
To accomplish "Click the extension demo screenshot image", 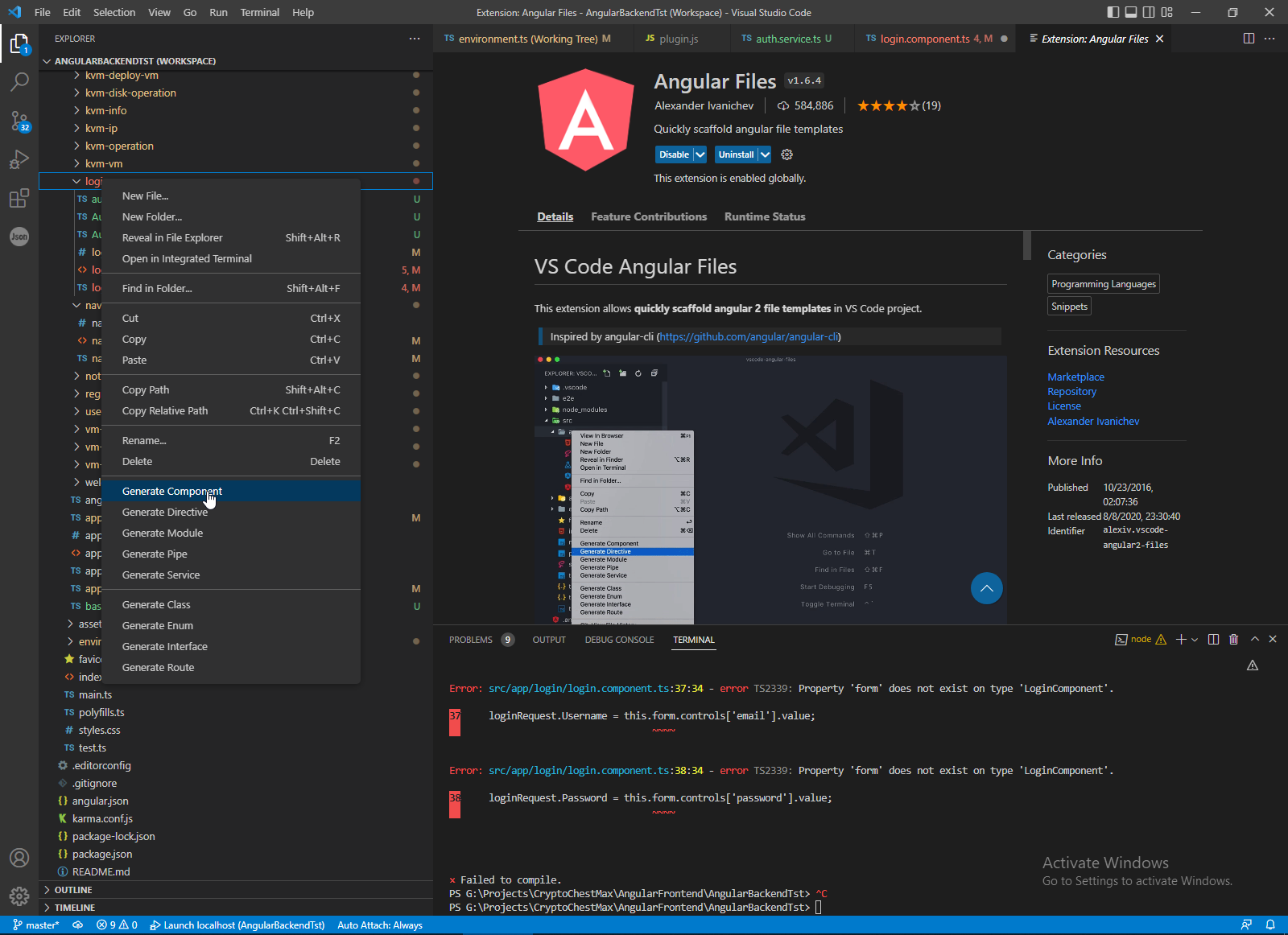I will (x=770, y=489).
